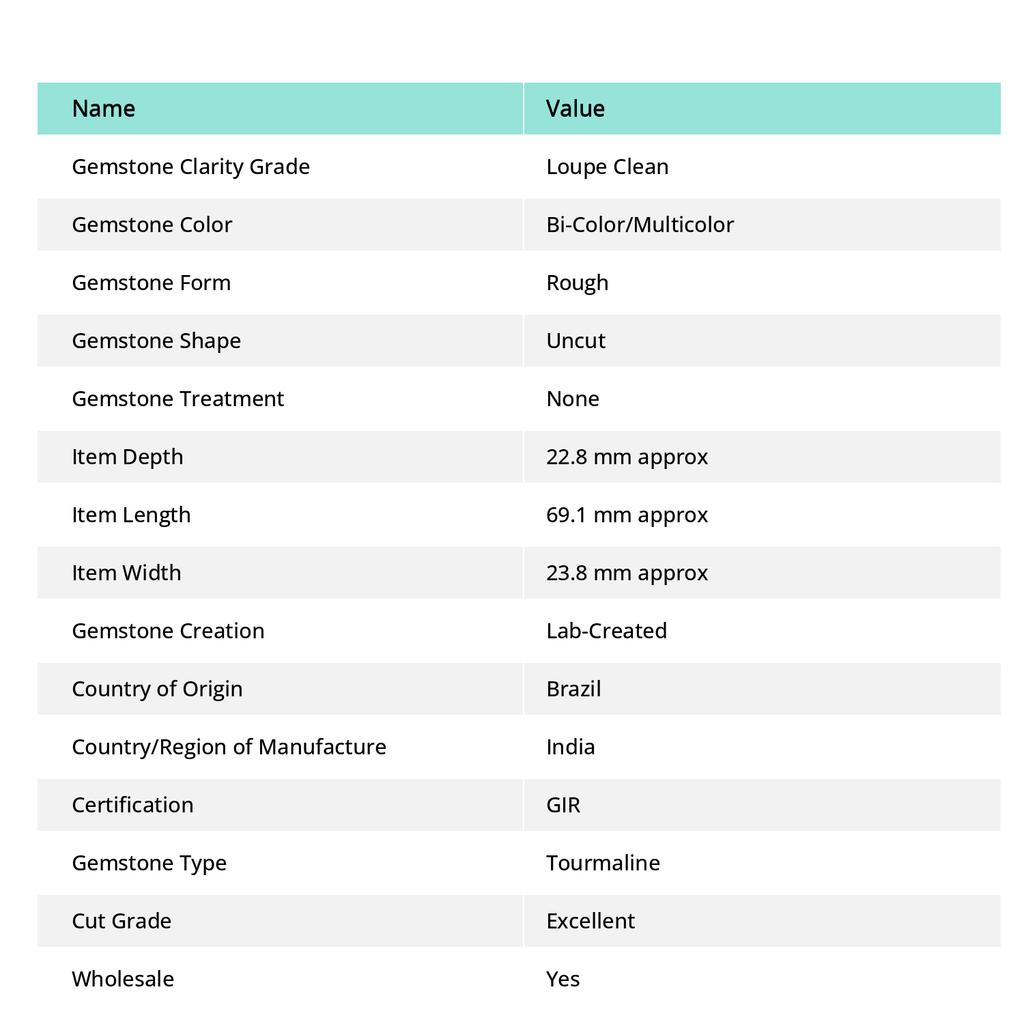Click the Lab-Created value
The height and width of the screenshot is (1024, 1024).
[607, 631]
